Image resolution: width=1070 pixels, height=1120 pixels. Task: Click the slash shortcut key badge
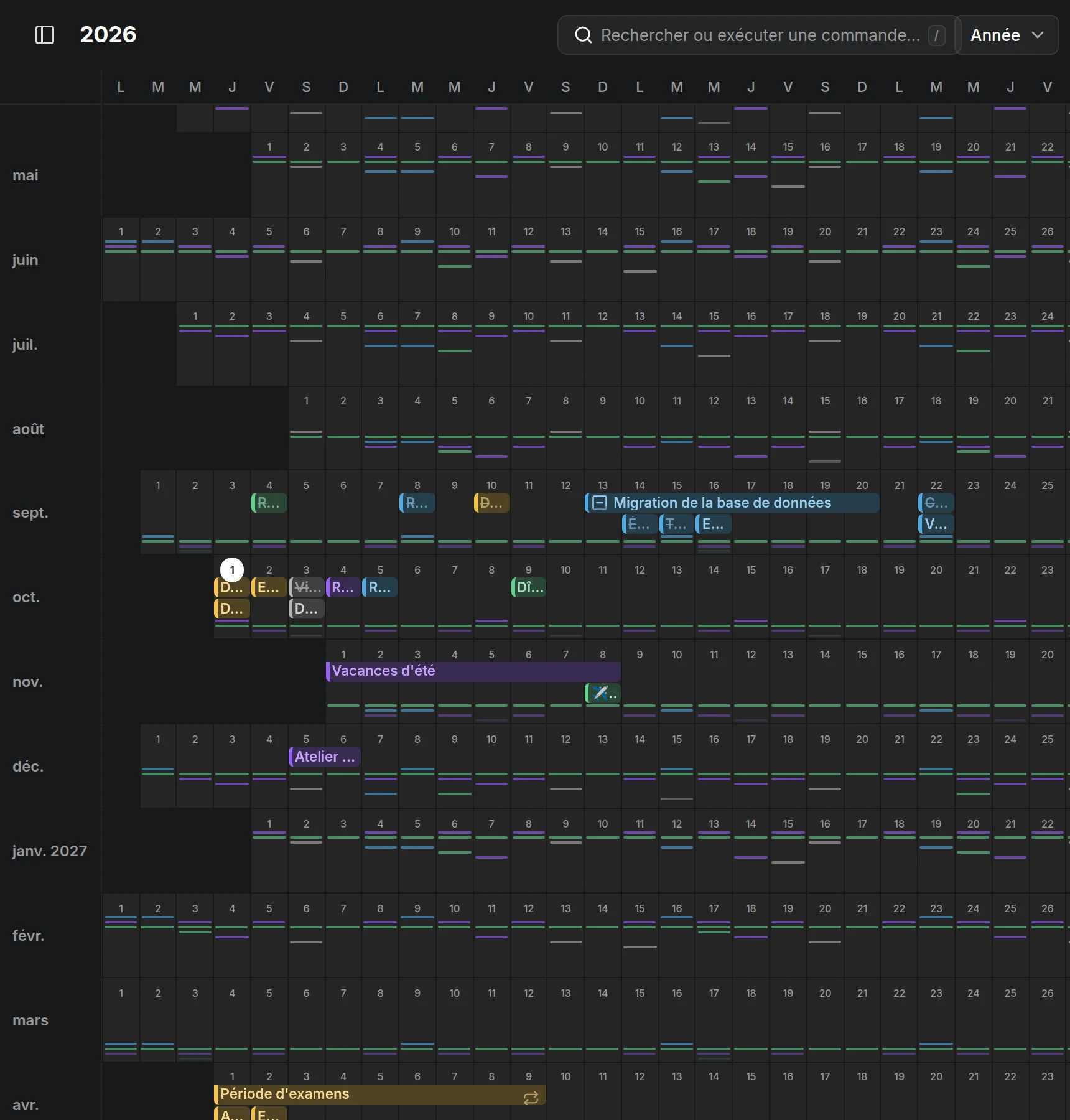coord(936,35)
